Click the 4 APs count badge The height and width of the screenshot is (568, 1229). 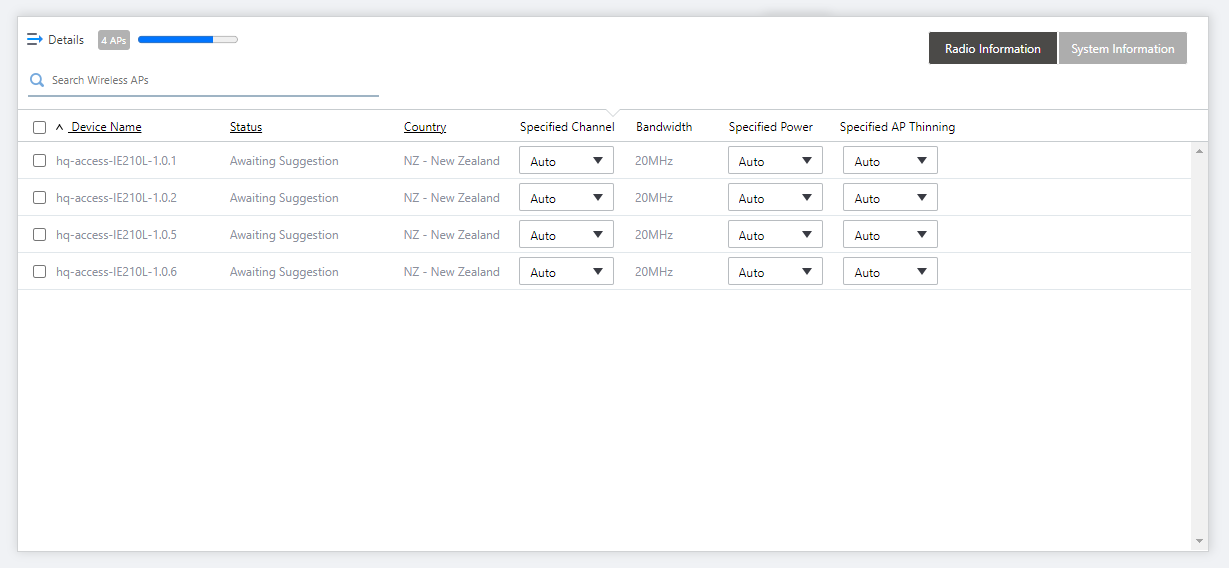113,40
